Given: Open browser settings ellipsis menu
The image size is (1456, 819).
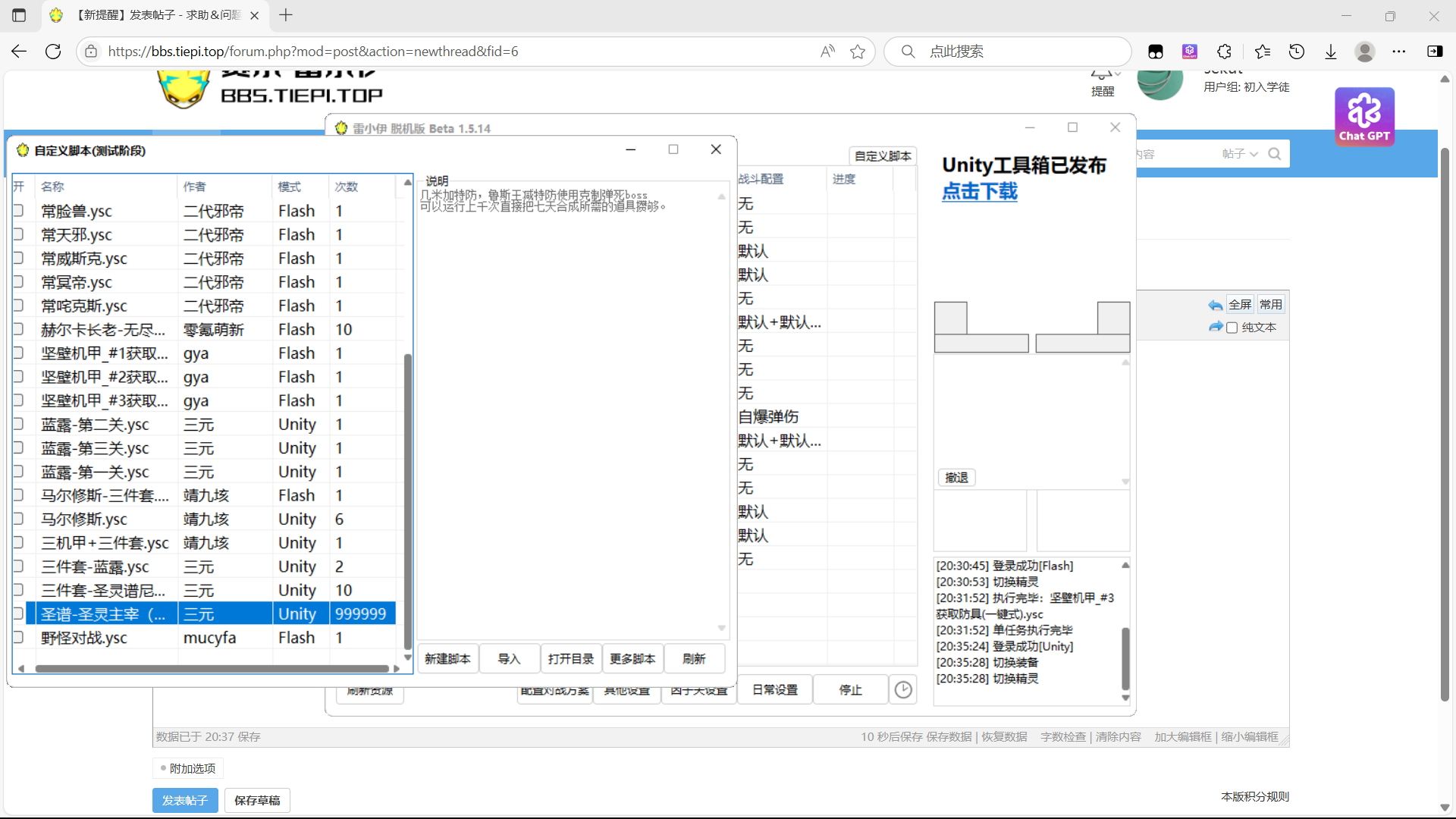Looking at the screenshot, I should (1399, 52).
